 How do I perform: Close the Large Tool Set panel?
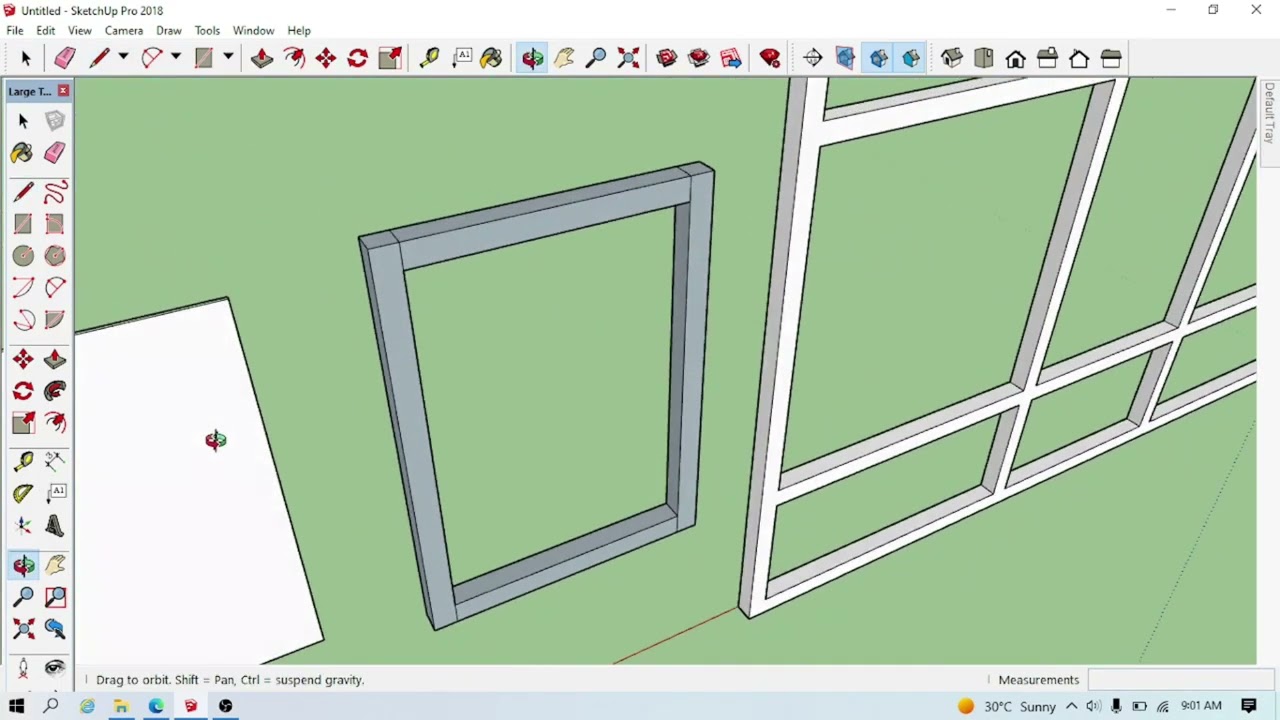point(63,91)
